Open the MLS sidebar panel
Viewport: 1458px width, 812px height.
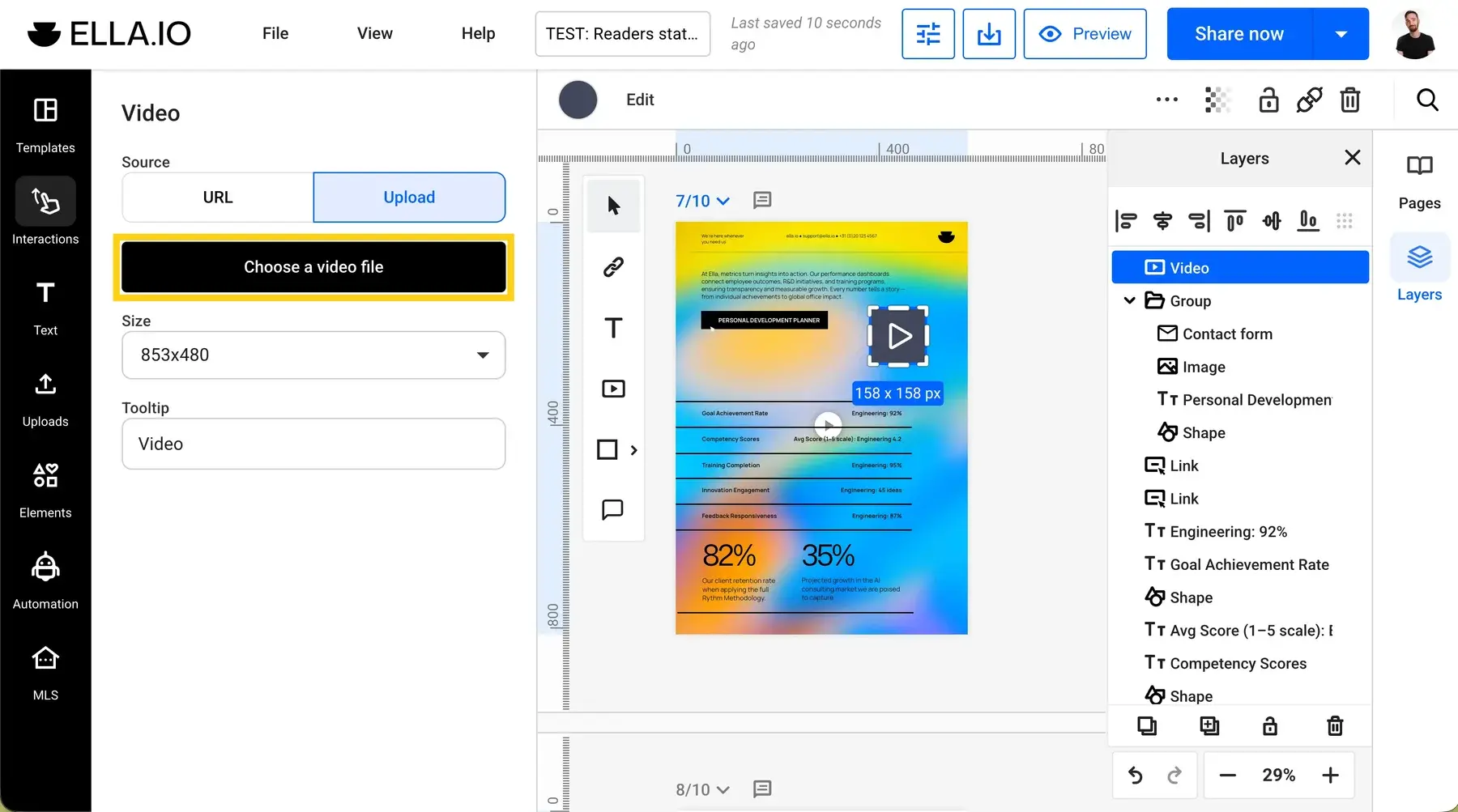point(45,672)
